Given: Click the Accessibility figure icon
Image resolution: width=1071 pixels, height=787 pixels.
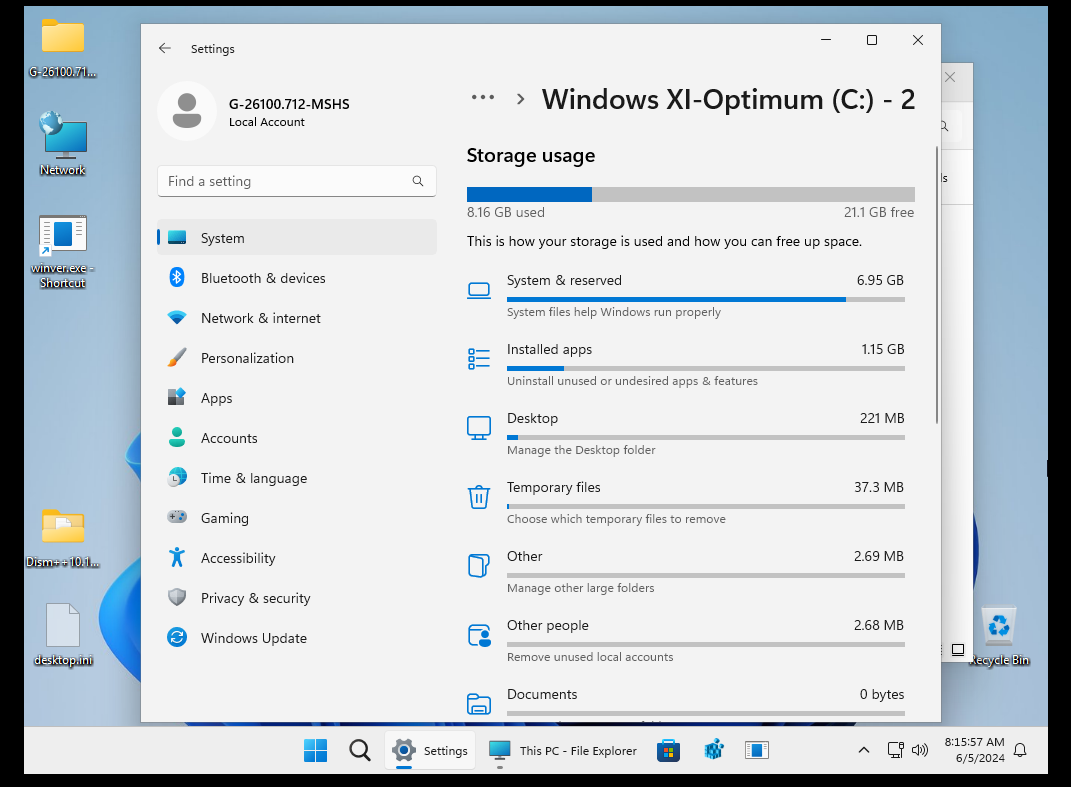Looking at the screenshot, I should pyautogui.click(x=177, y=557).
